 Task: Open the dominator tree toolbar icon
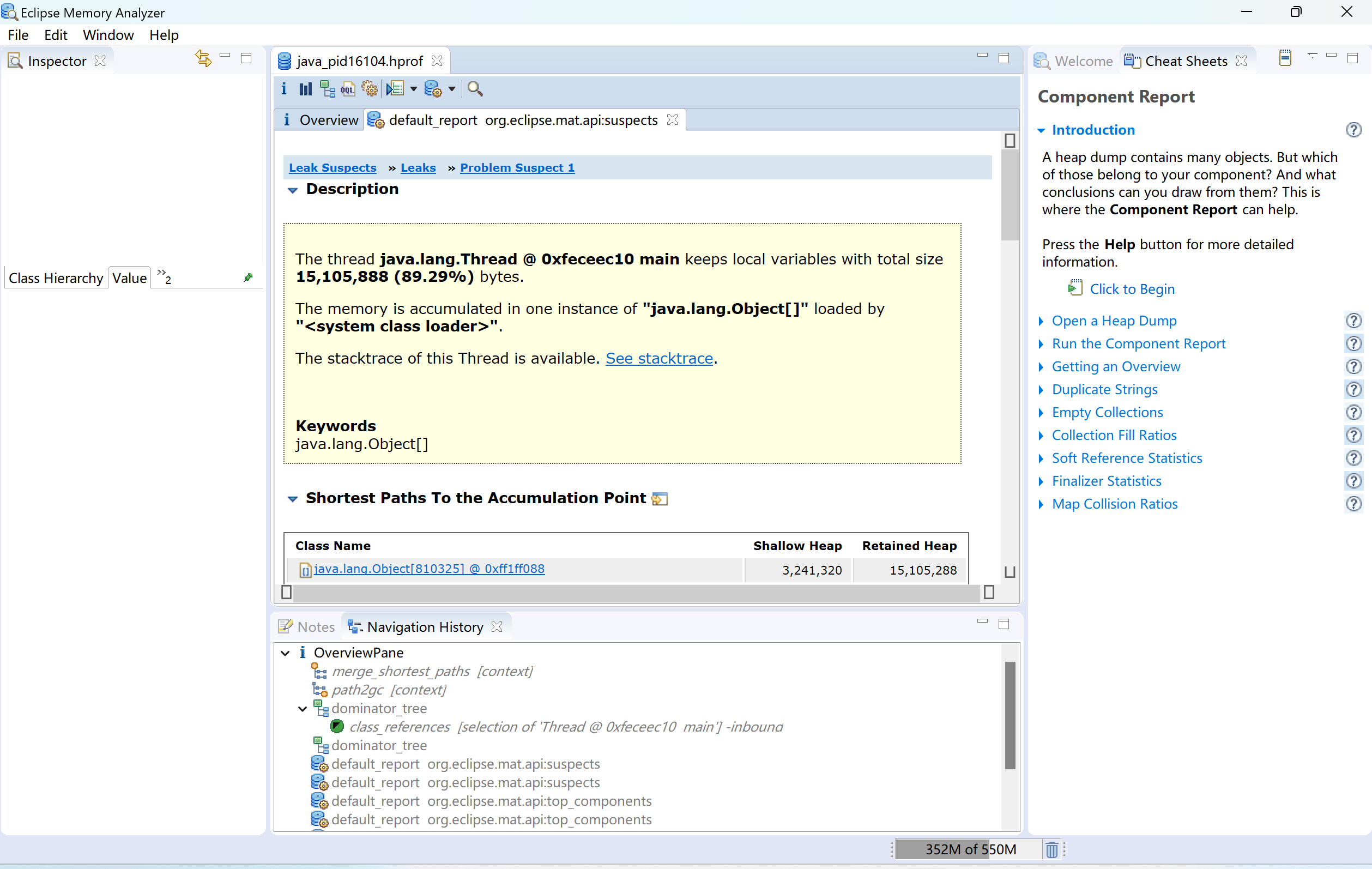(x=327, y=89)
